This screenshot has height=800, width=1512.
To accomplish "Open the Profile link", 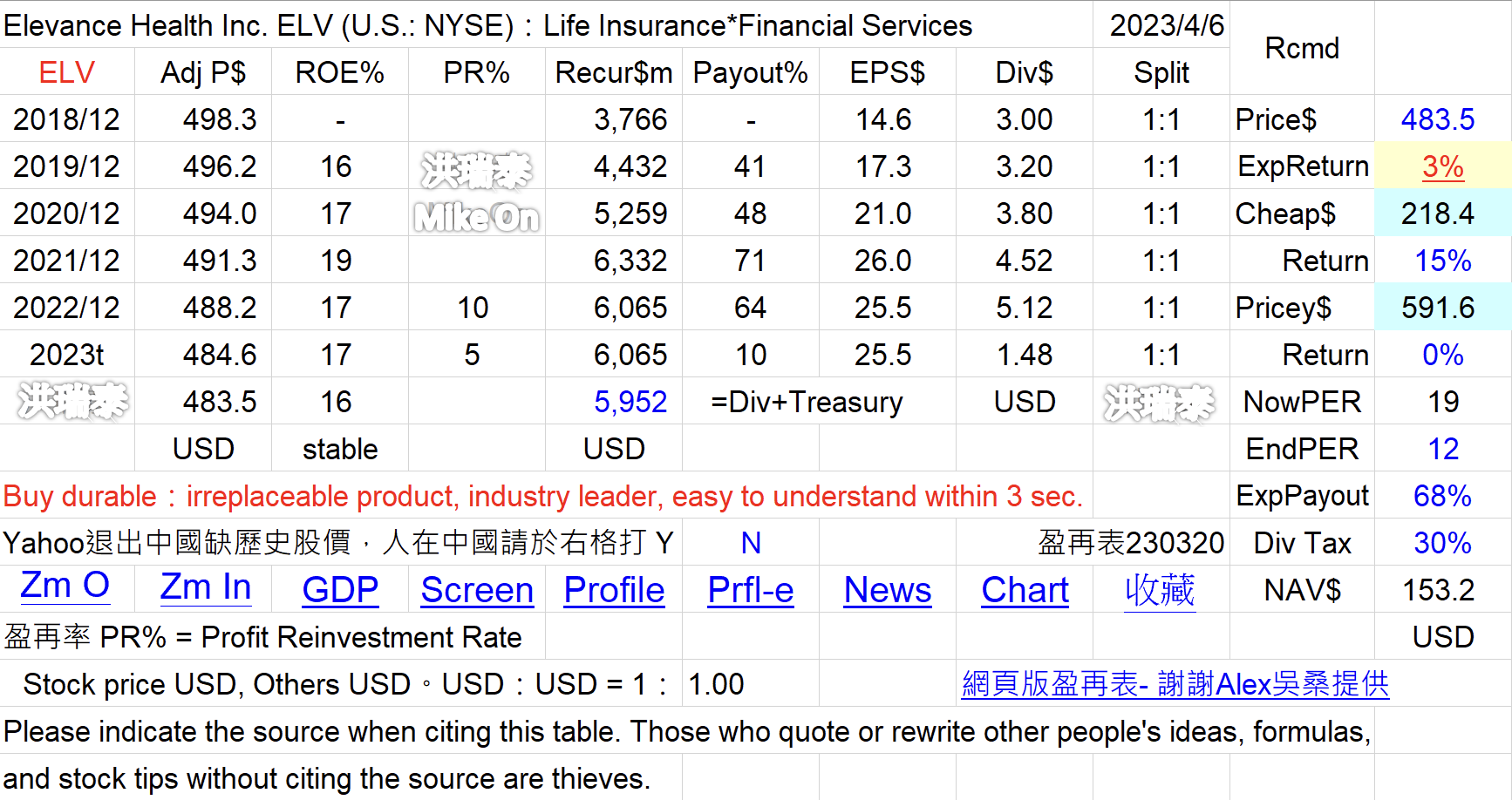I will pos(614,590).
